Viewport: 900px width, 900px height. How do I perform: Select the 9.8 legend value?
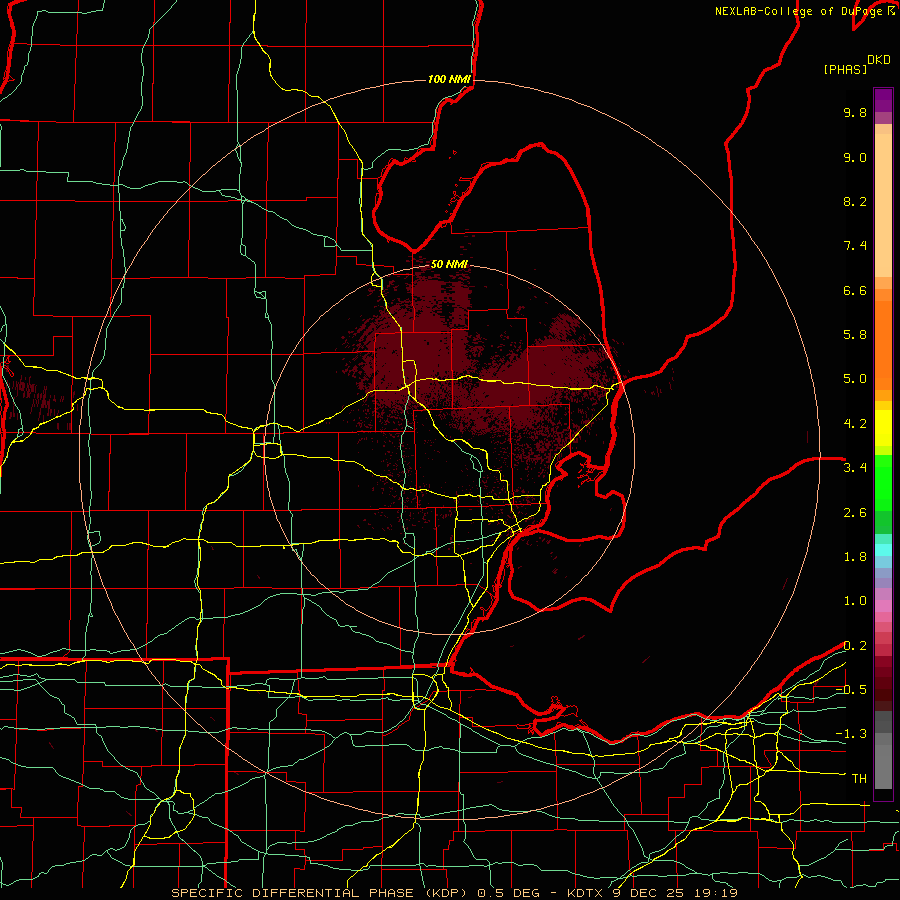point(855,112)
